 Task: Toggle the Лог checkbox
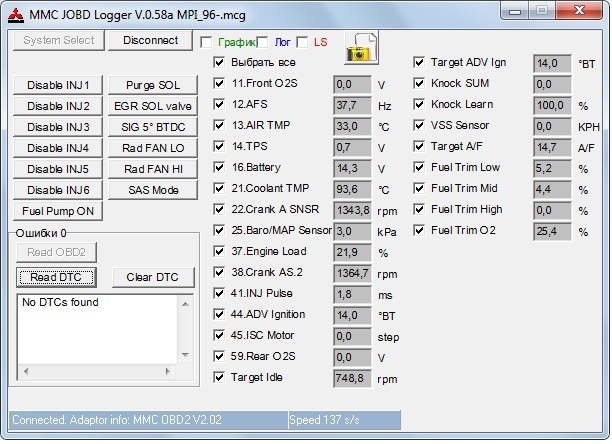(262, 42)
